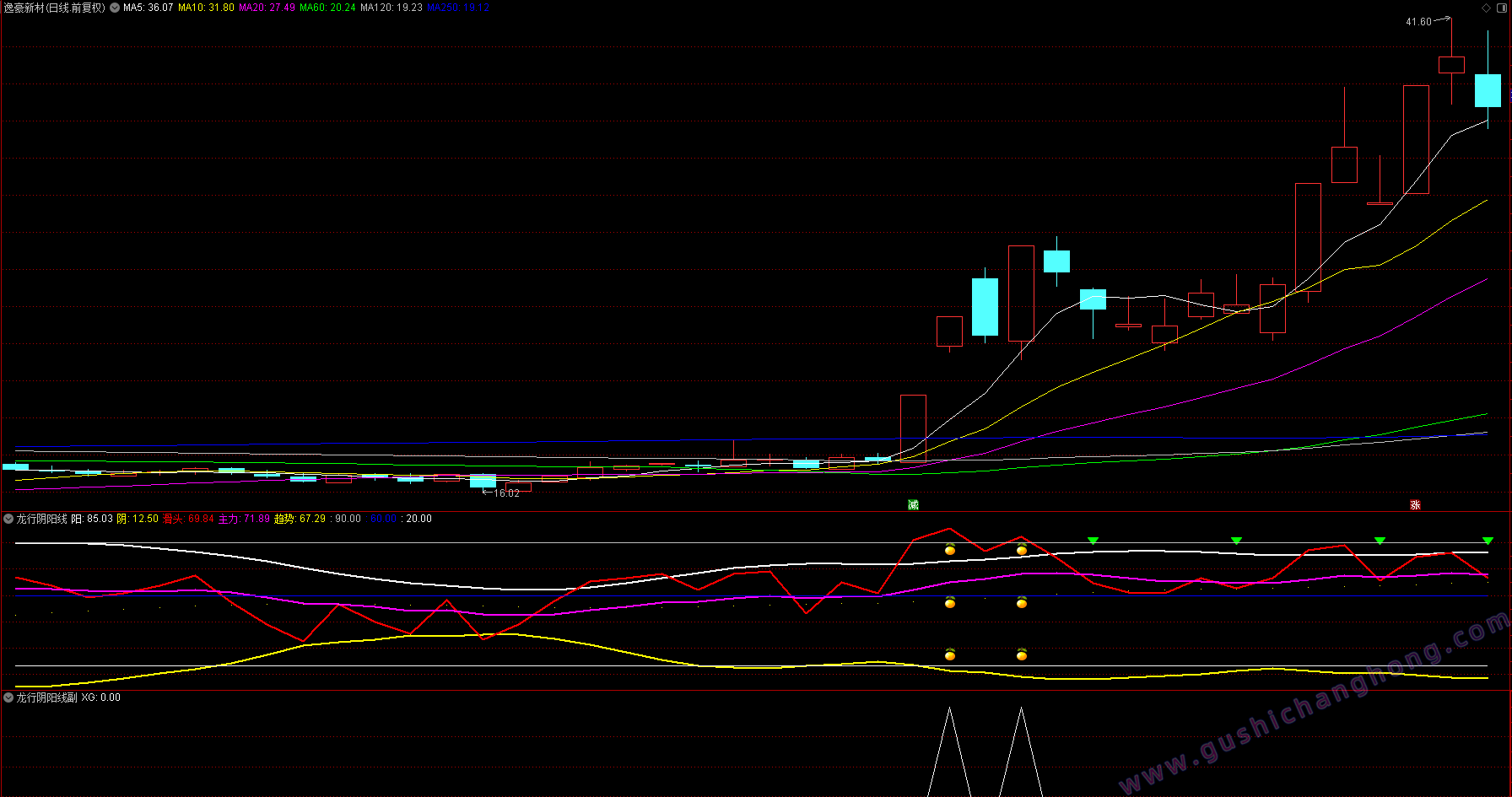Expand the 龙行阴阳线 indicator dropdown arrow

pyautogui.click(x=8, y=519)
